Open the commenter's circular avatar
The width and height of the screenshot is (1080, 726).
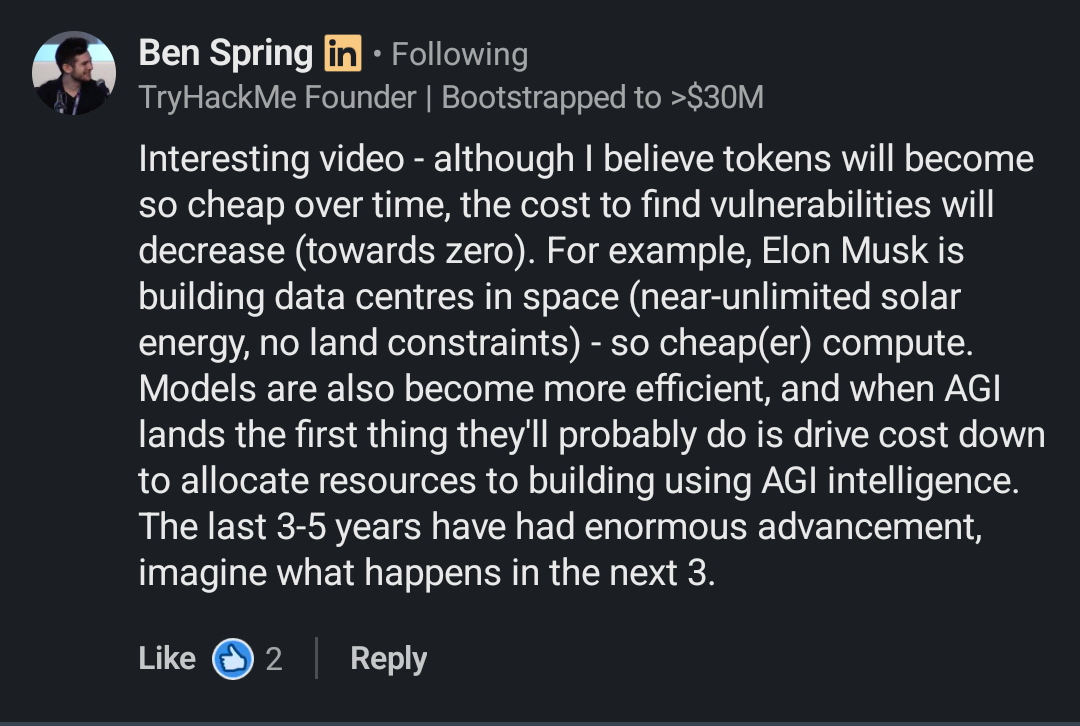point(73,72)
